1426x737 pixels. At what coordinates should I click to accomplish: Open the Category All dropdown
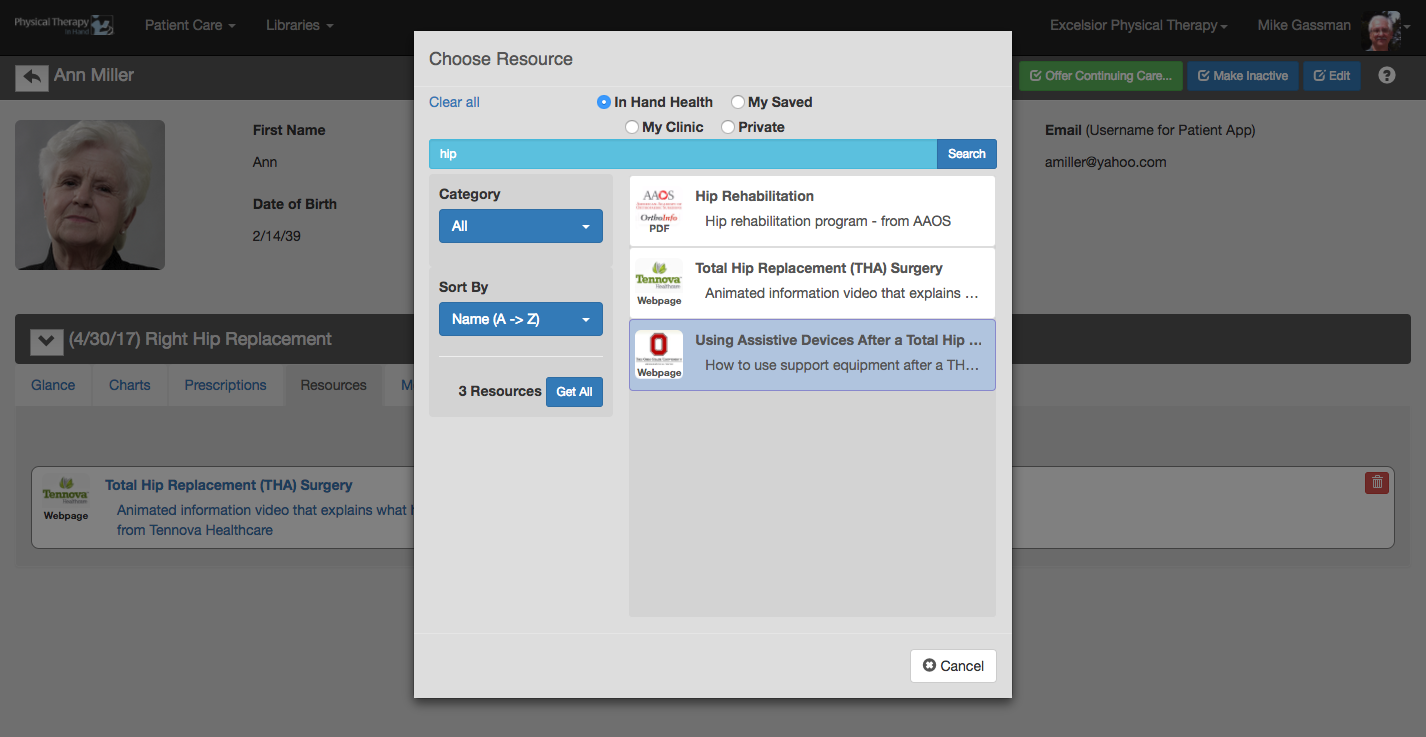pyautogui.click(x=521, y=226)
